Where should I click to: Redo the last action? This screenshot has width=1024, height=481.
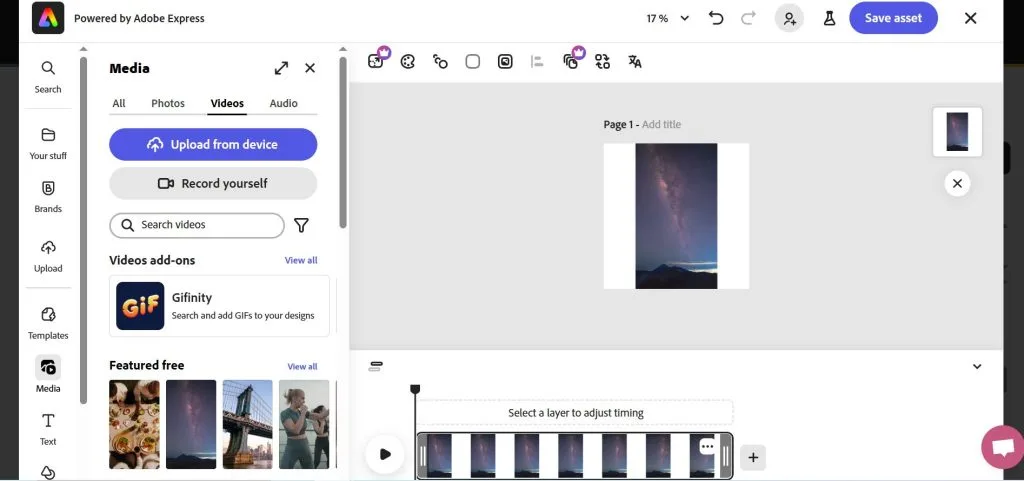tap(748, 18)
